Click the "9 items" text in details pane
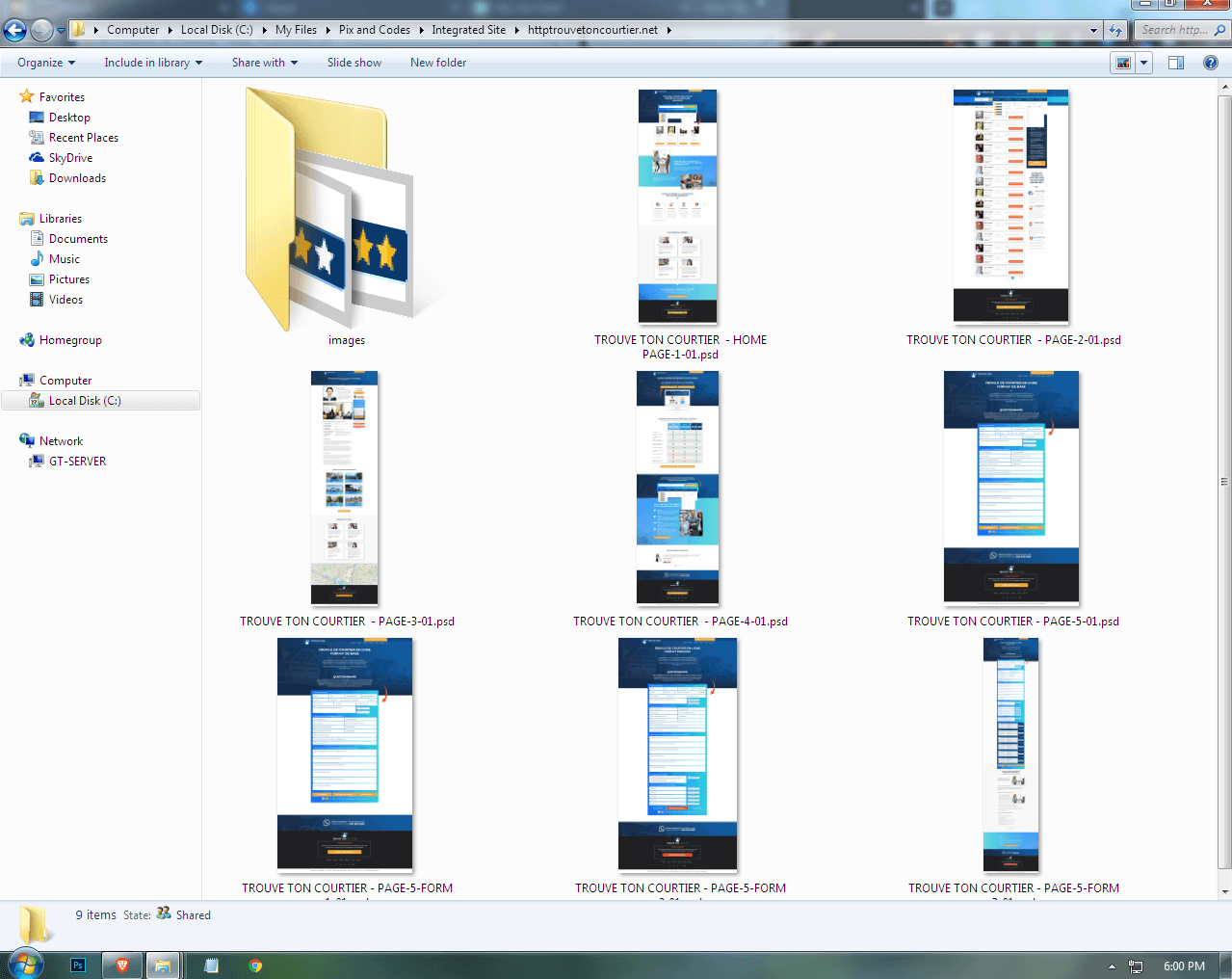 (x=95, y=915)
